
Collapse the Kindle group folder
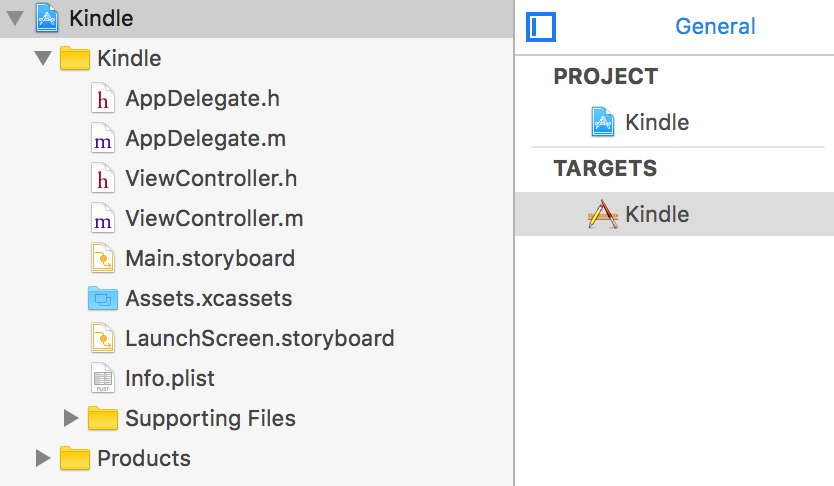tap(42, 59)
